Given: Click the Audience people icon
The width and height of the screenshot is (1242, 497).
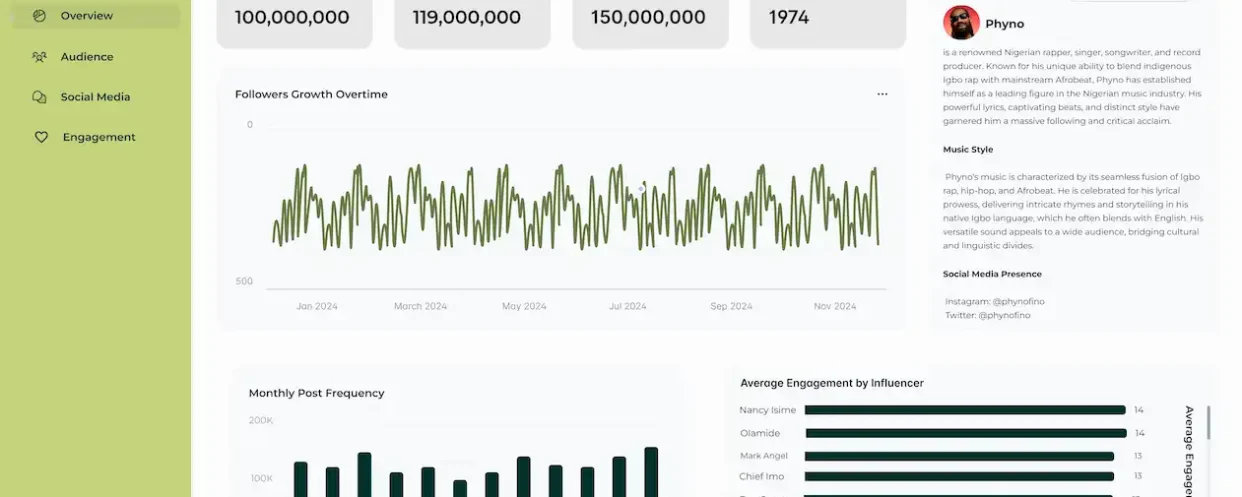Looking at the screenshot, I should point(39,57).
